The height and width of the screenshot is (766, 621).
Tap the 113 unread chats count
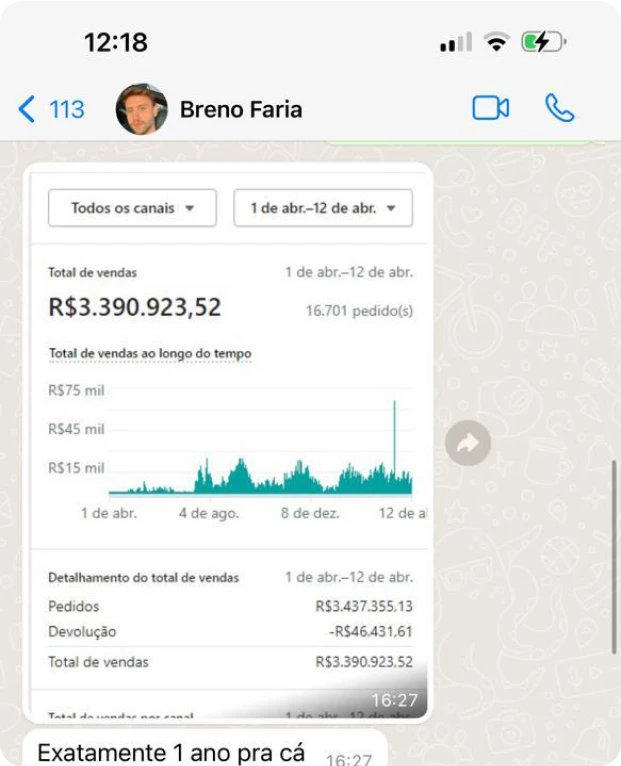tap(67, 109)
